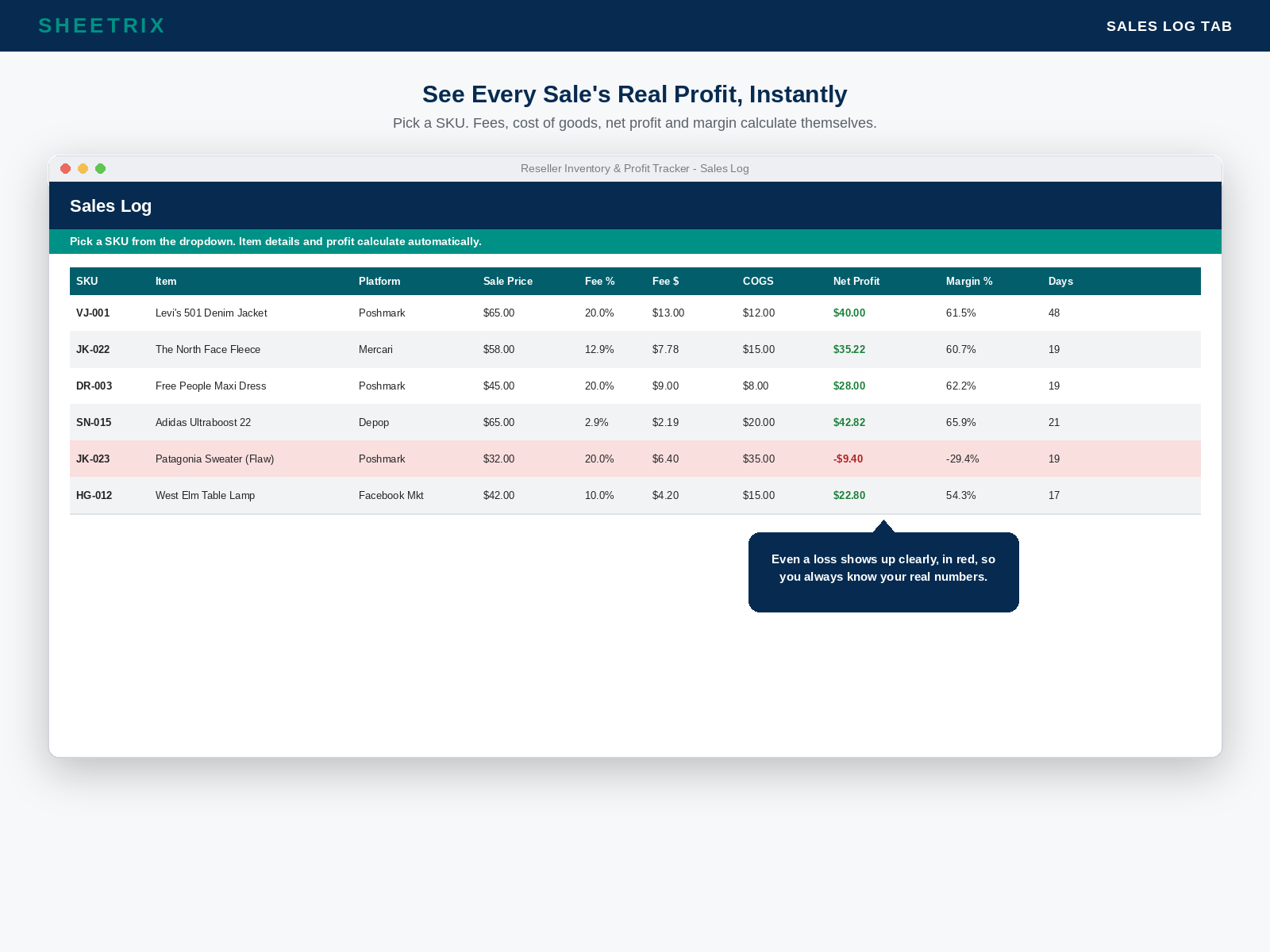Click the 10.0% fee cell
The width and height of the screenshot is (1270, 952).
(599, 495)
